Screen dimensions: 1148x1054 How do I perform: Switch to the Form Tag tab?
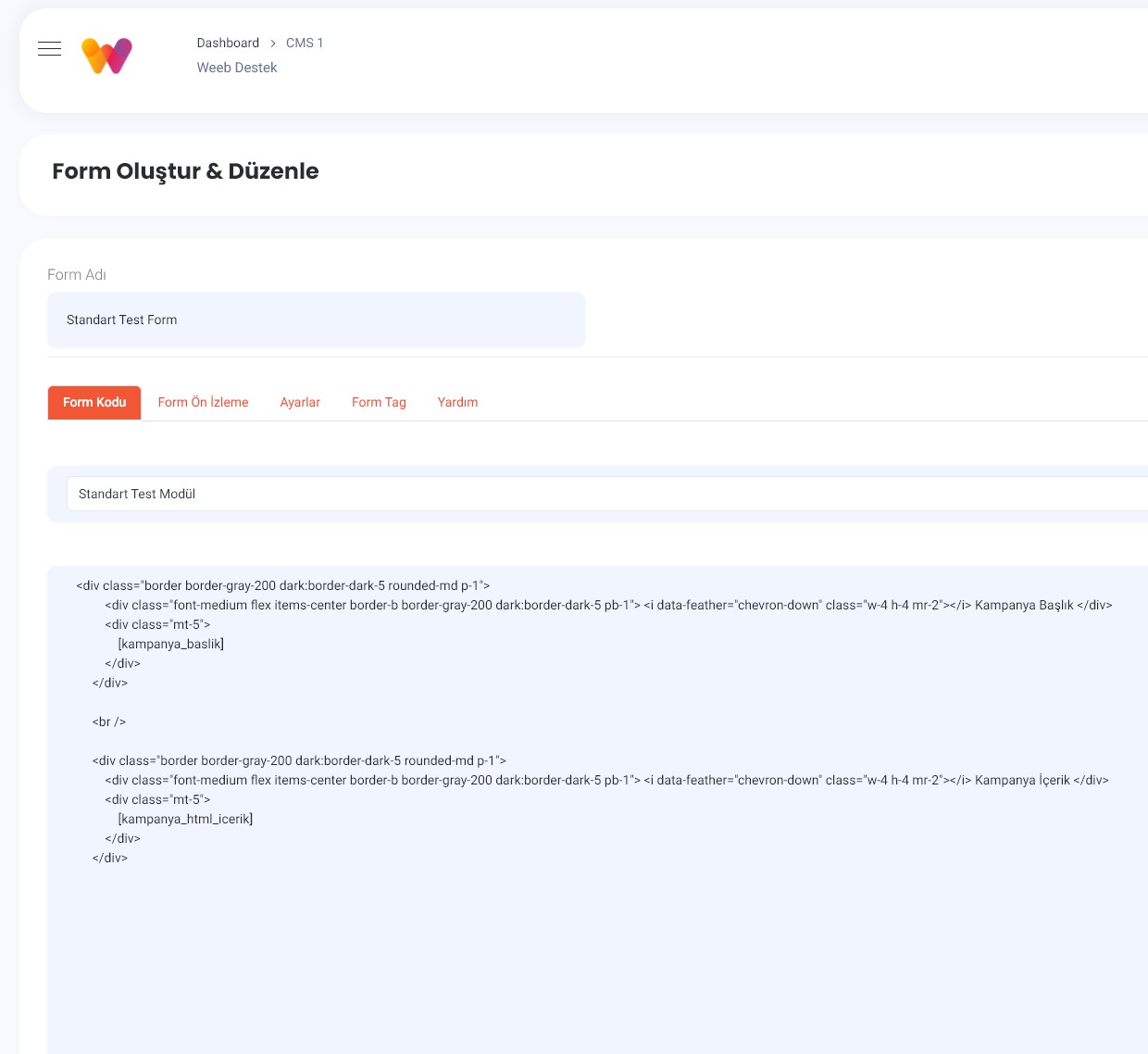point(379,403)
